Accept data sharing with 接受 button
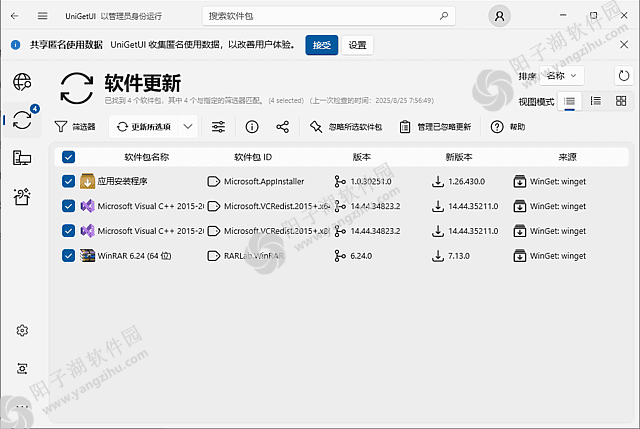Viewport: 640px width, 429px height. click(x=322, y=45)
